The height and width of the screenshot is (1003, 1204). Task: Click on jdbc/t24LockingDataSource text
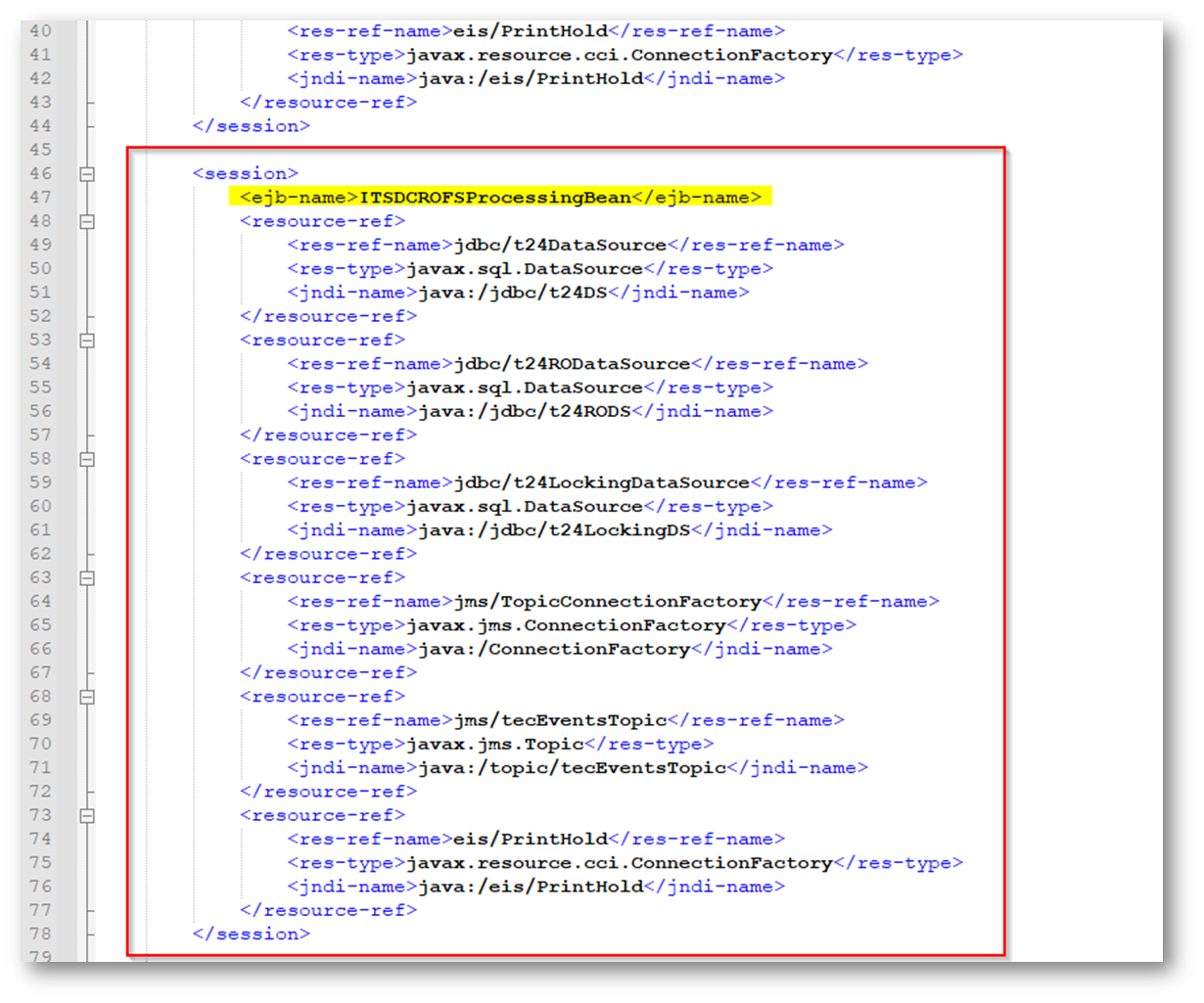coord(601,483)
